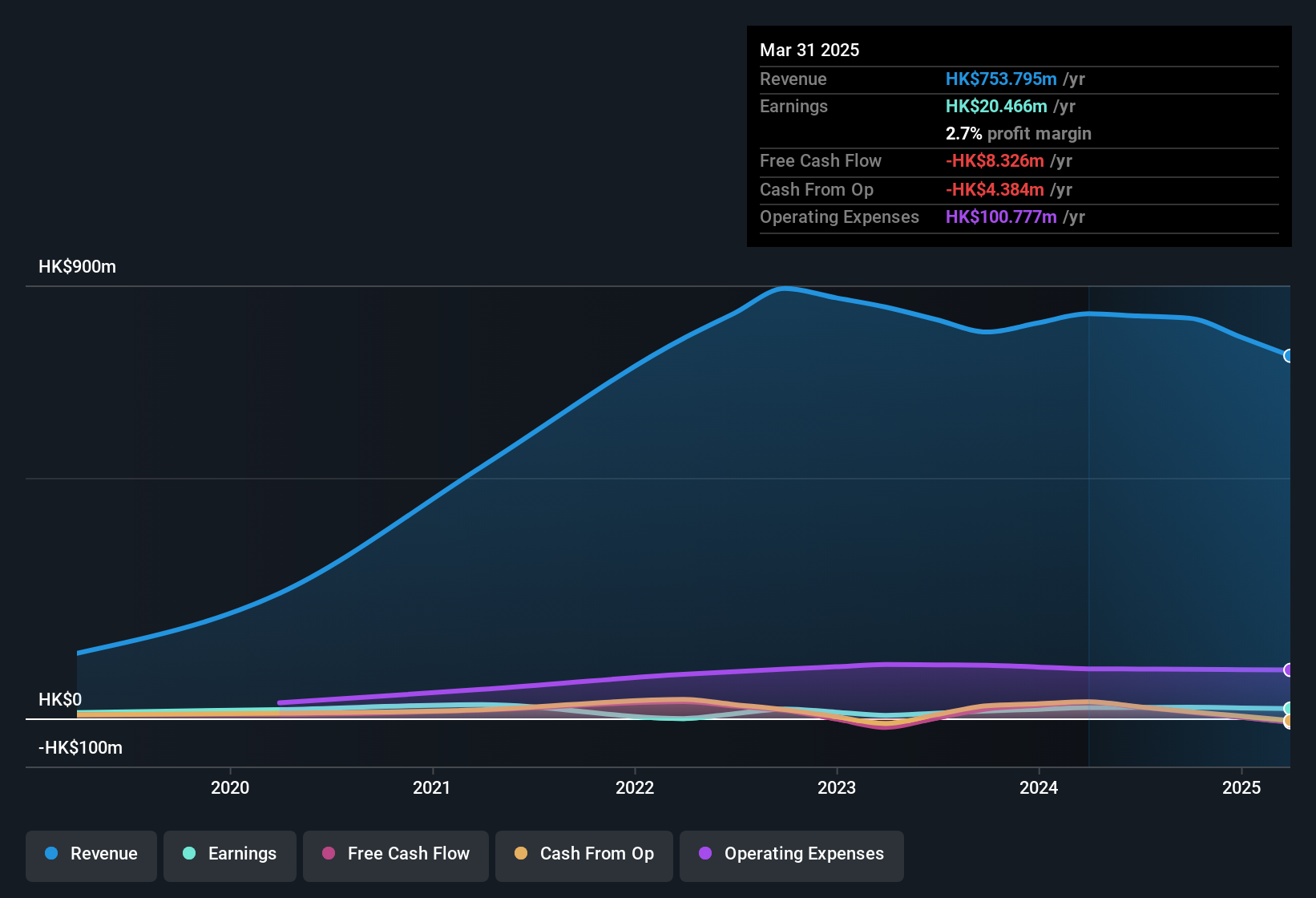Toggle the Earnings legend button
The height and width of the screenshot is (898, 1316).
[x=230, y=856]
